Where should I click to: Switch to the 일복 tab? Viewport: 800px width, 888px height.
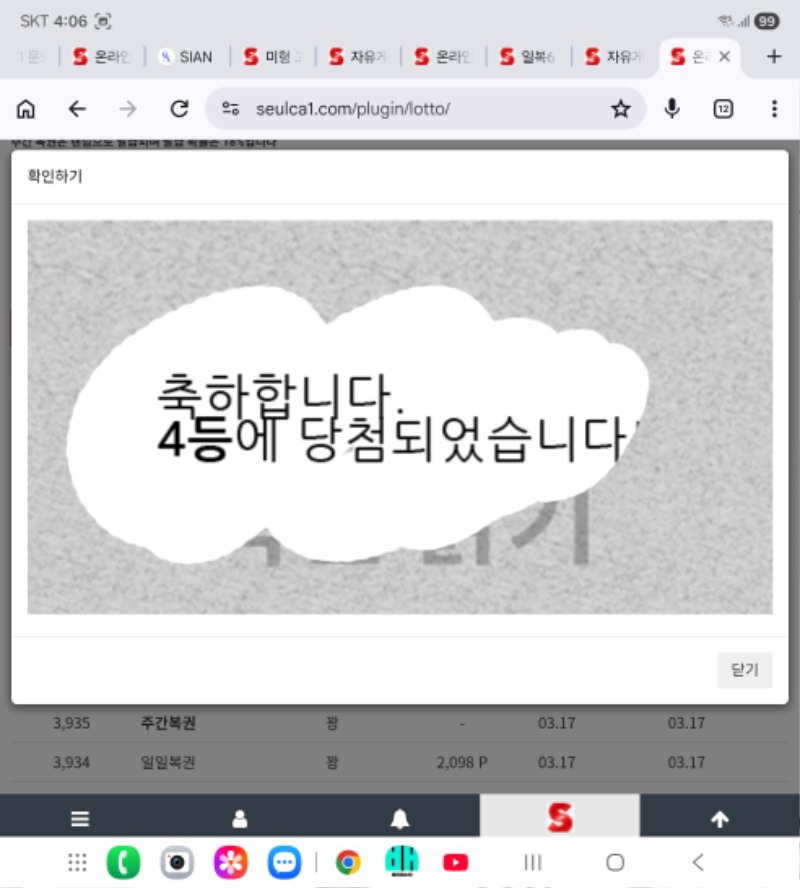tap(529, 57)
